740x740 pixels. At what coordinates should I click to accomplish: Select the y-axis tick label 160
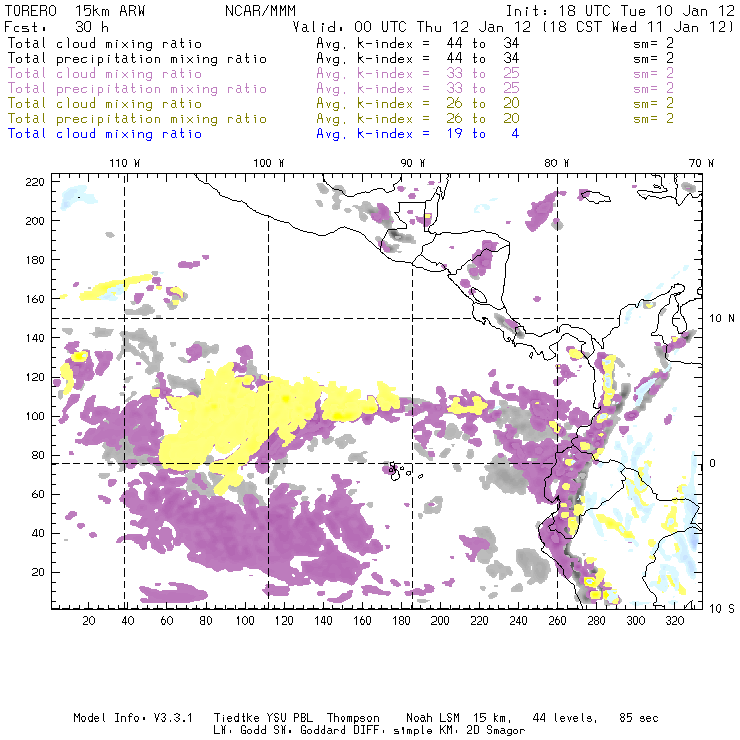[x=35, y=299]
